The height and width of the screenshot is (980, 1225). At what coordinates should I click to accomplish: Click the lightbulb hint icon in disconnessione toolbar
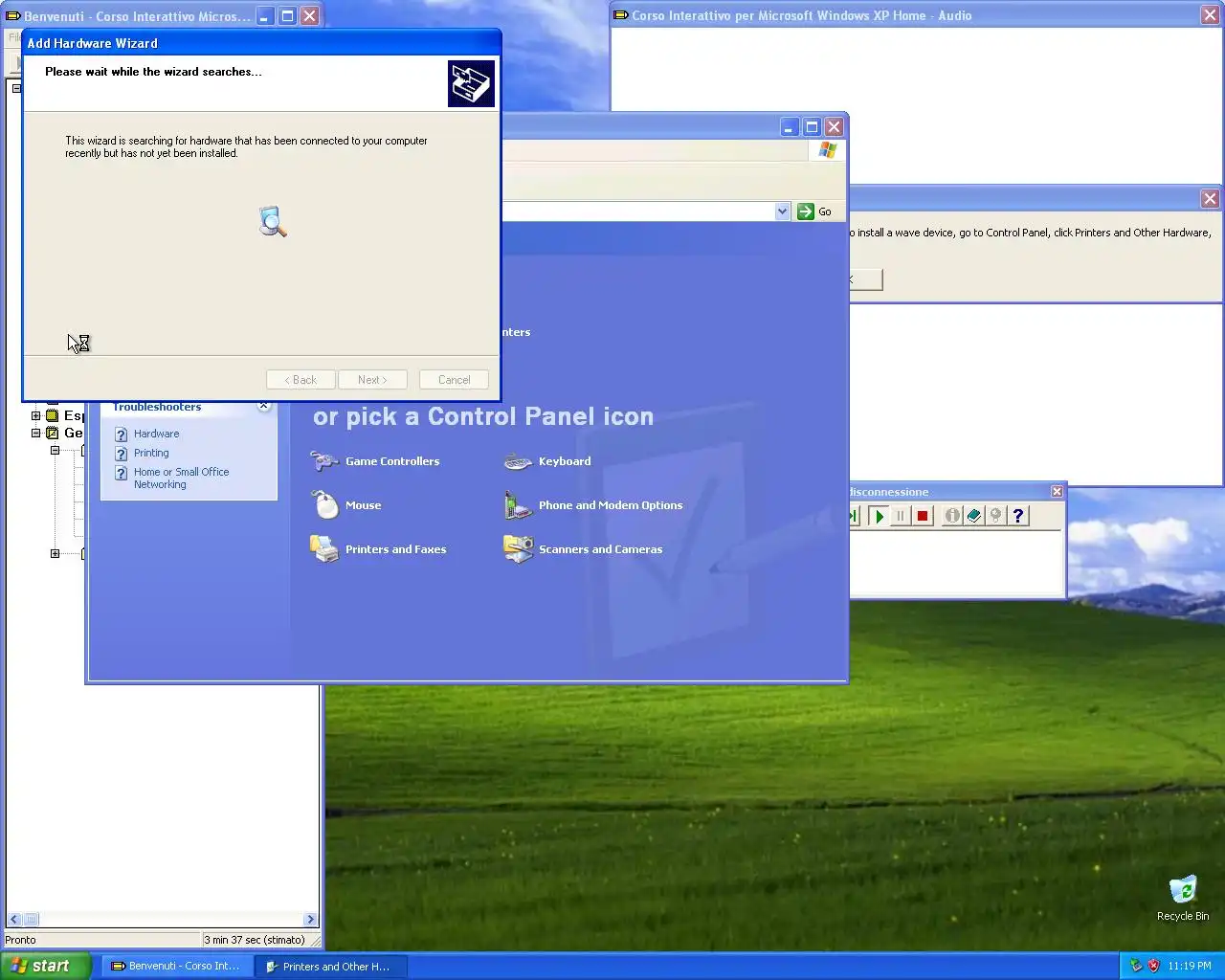tap(996, 516)
